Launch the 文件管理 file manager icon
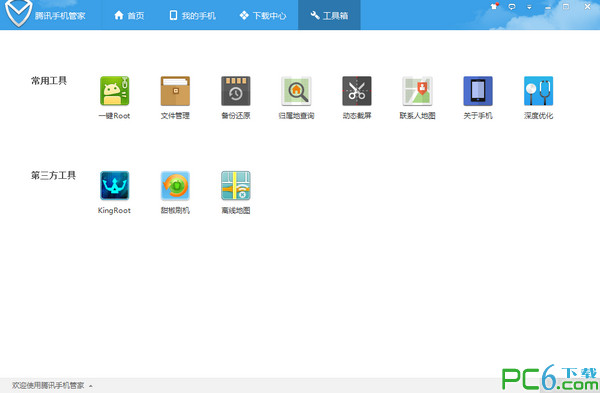The image size is (600, 393). (x=175, y=91)
